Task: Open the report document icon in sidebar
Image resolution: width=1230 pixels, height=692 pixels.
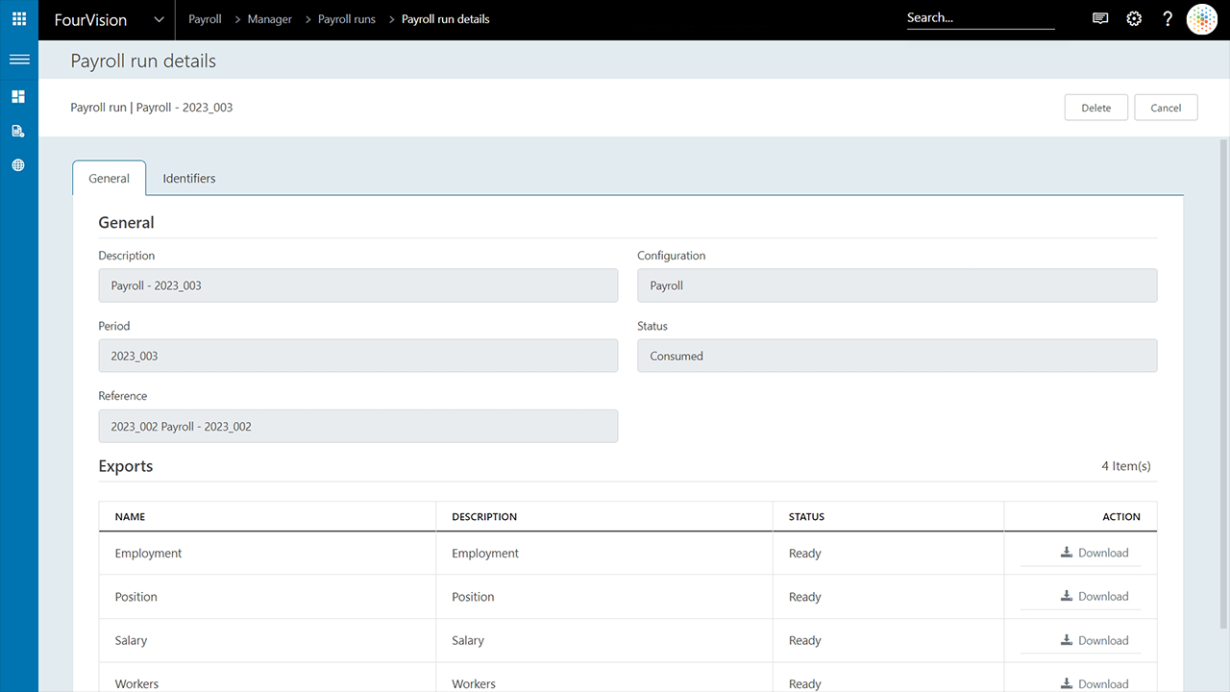Action: point(18,130)
